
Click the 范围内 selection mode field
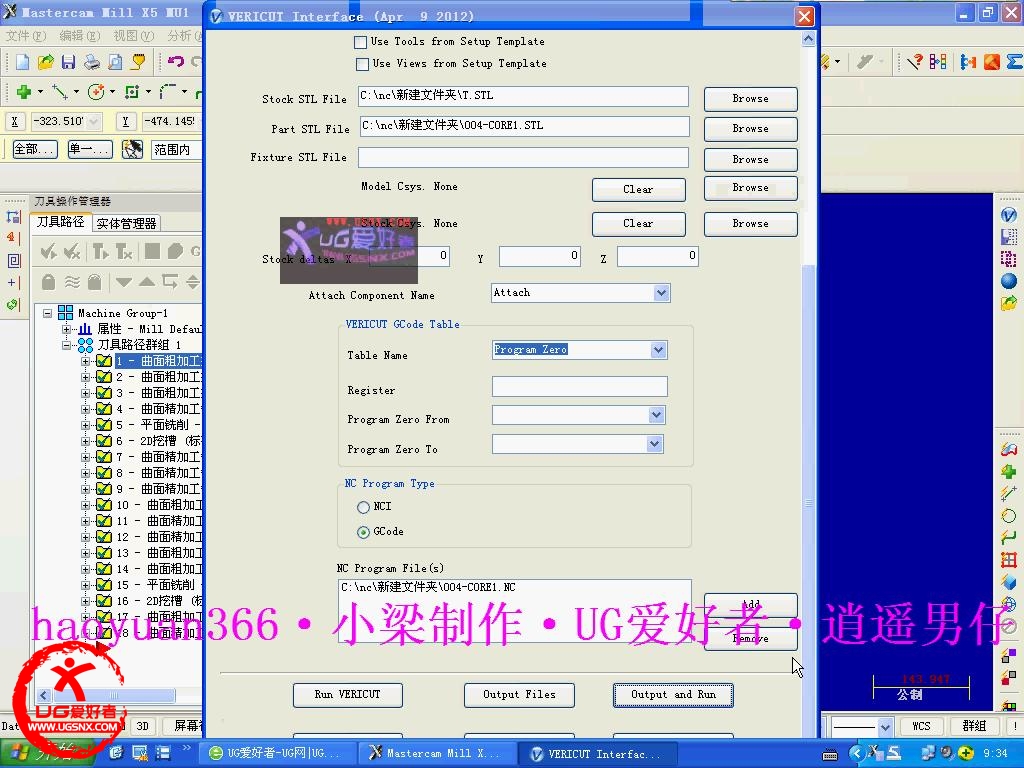(x=175, y=150)
